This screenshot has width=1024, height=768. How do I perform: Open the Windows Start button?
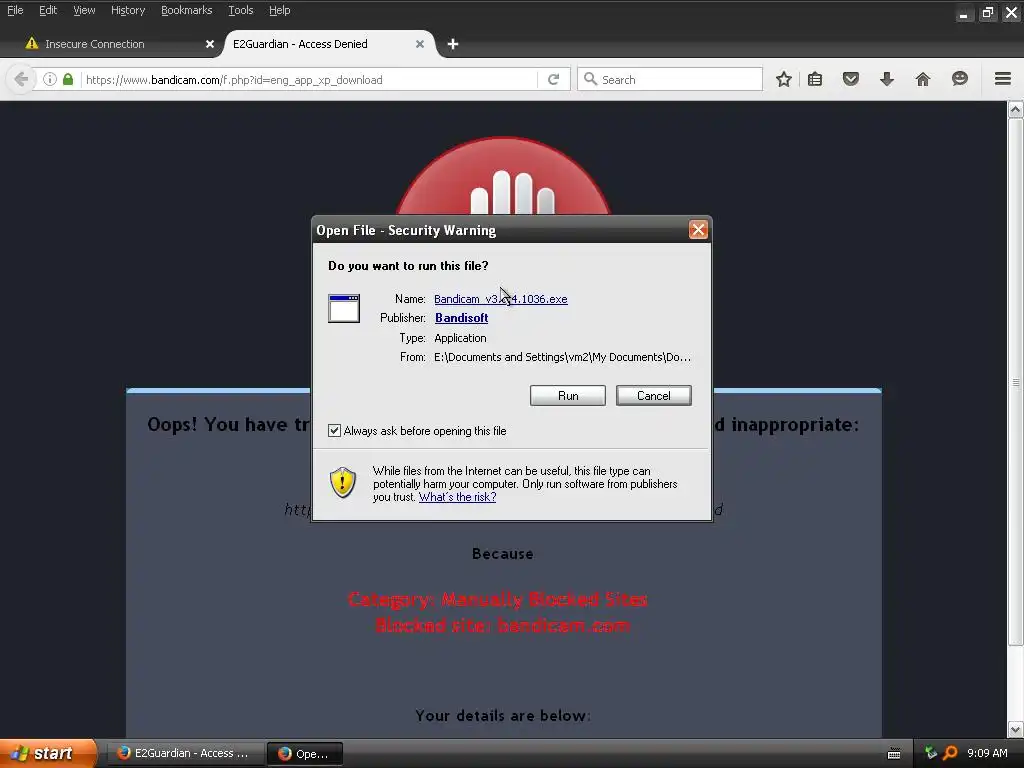[x=48, y=753]
